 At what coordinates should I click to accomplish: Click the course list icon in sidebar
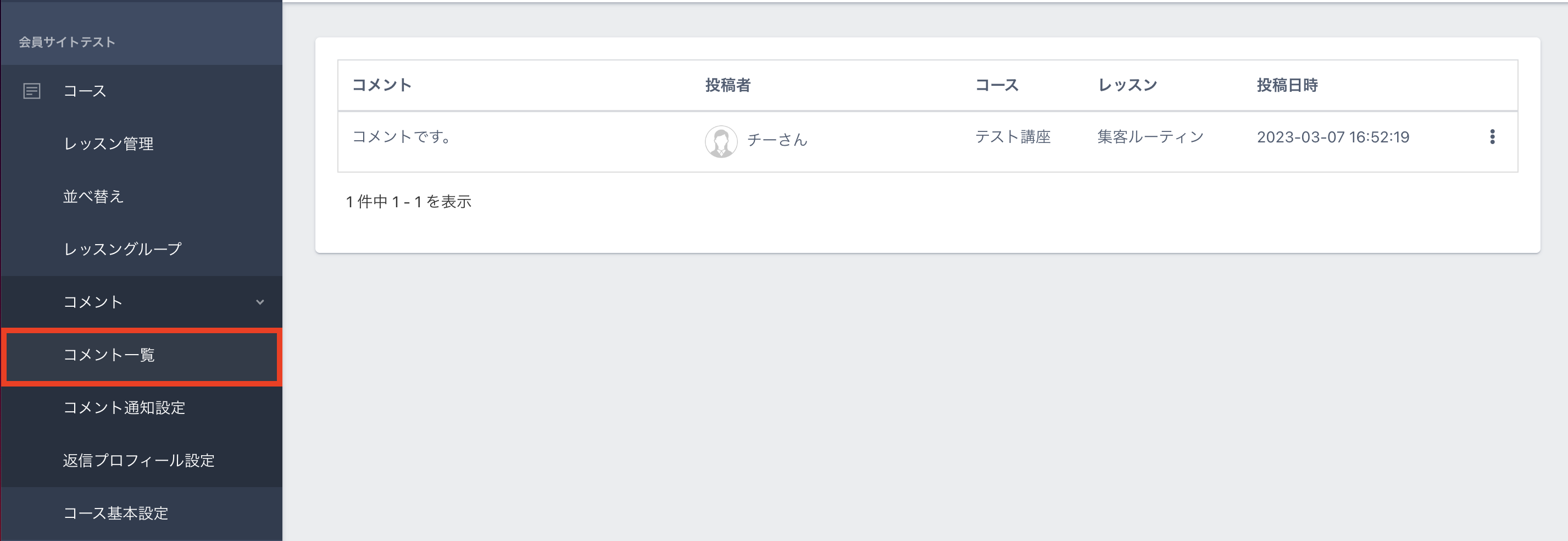point(32,91)
